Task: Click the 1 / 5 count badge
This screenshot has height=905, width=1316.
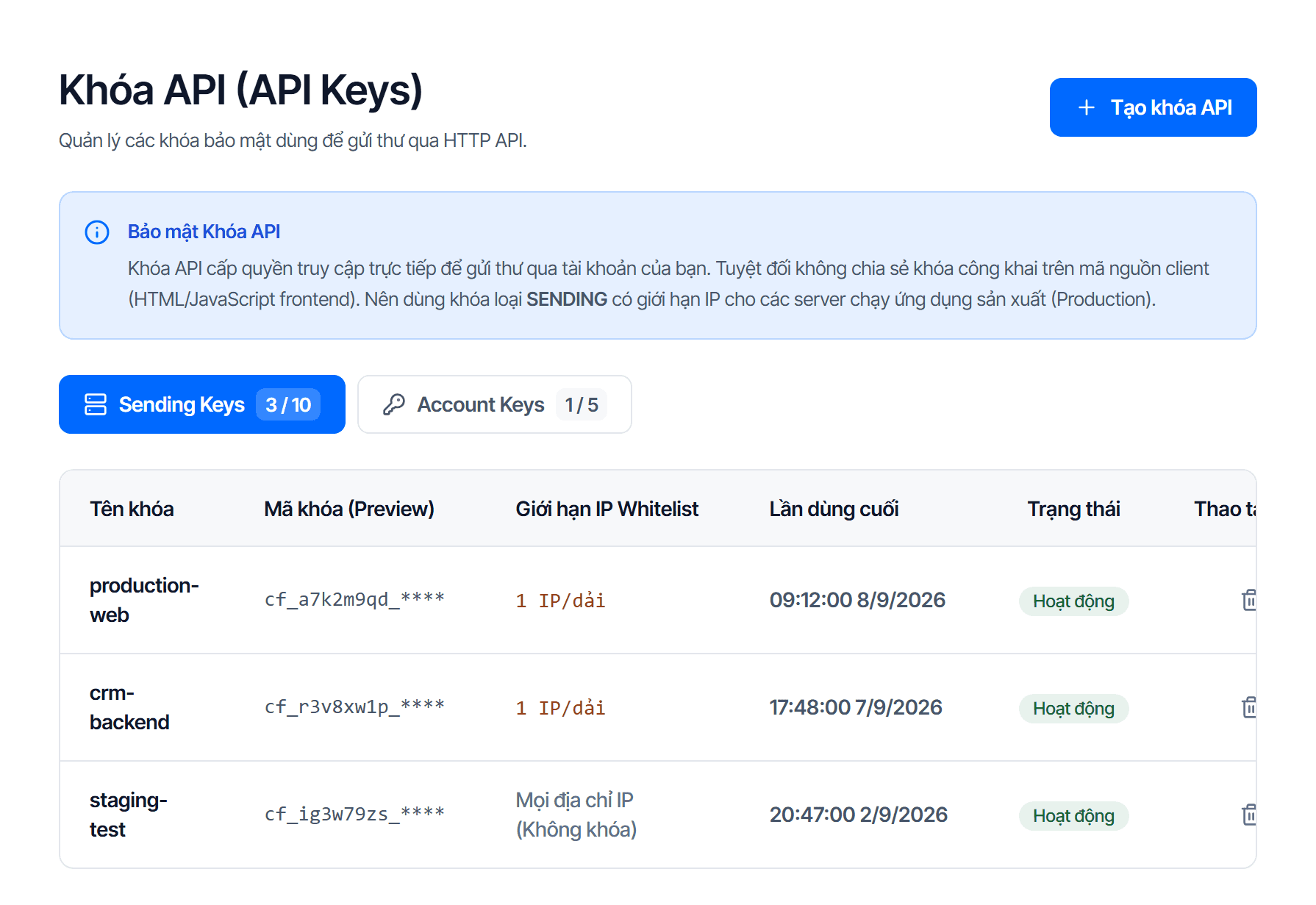Action: point(582,404)
